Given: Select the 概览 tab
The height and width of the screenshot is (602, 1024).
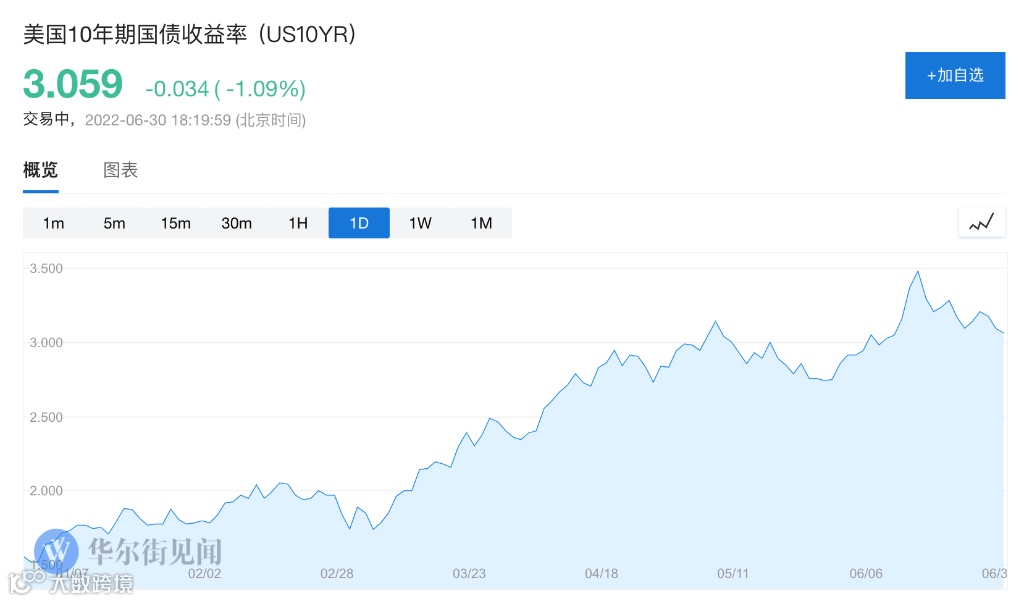Looking at the screenshot, I should (41, 170).
